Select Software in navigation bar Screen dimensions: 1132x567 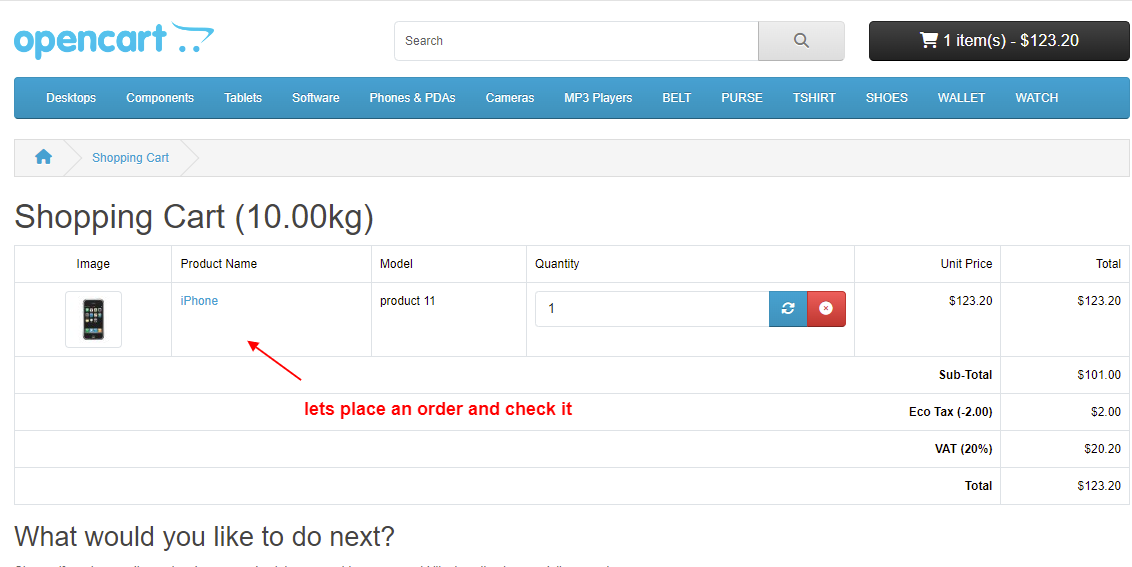tap(315, 98)
